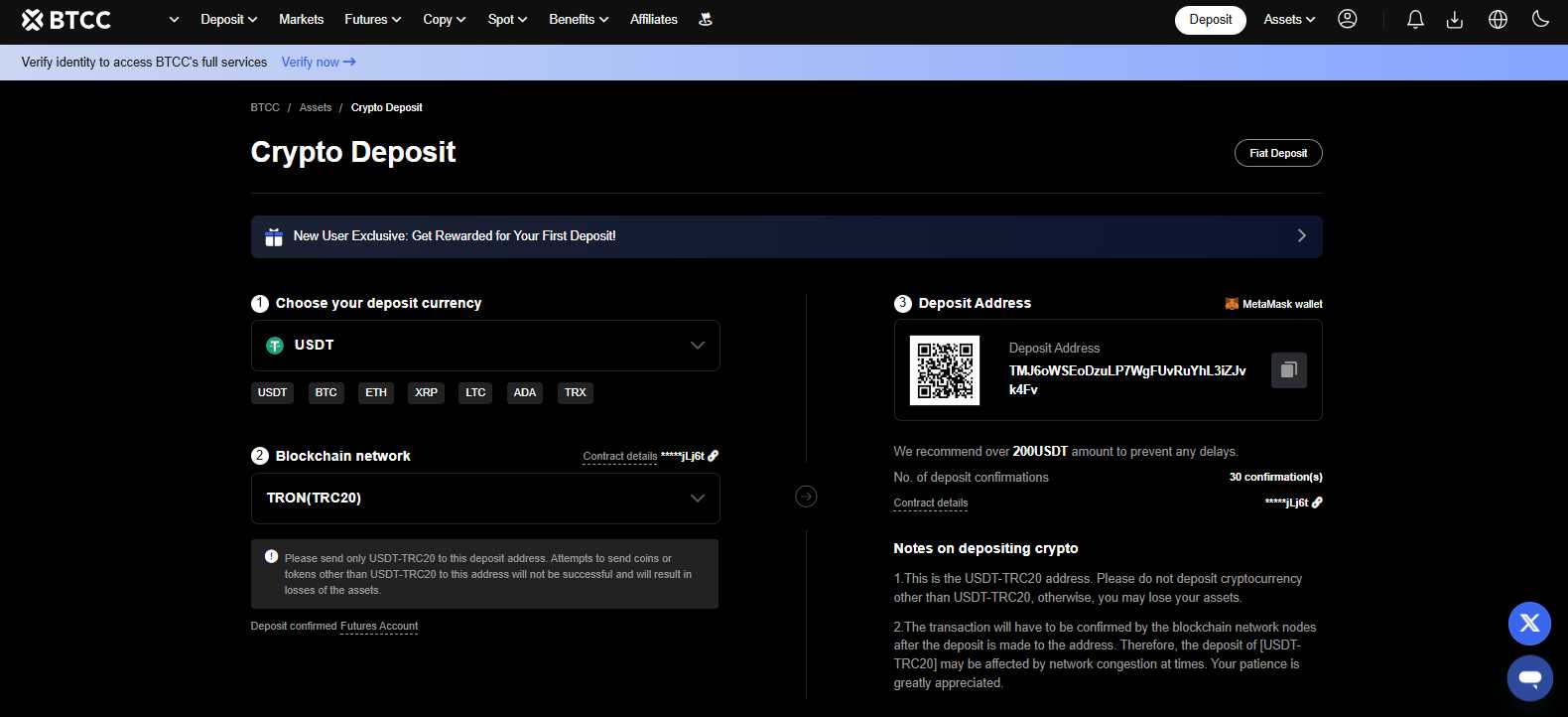Open the X (Twitter) floating button

(1530, 623)
